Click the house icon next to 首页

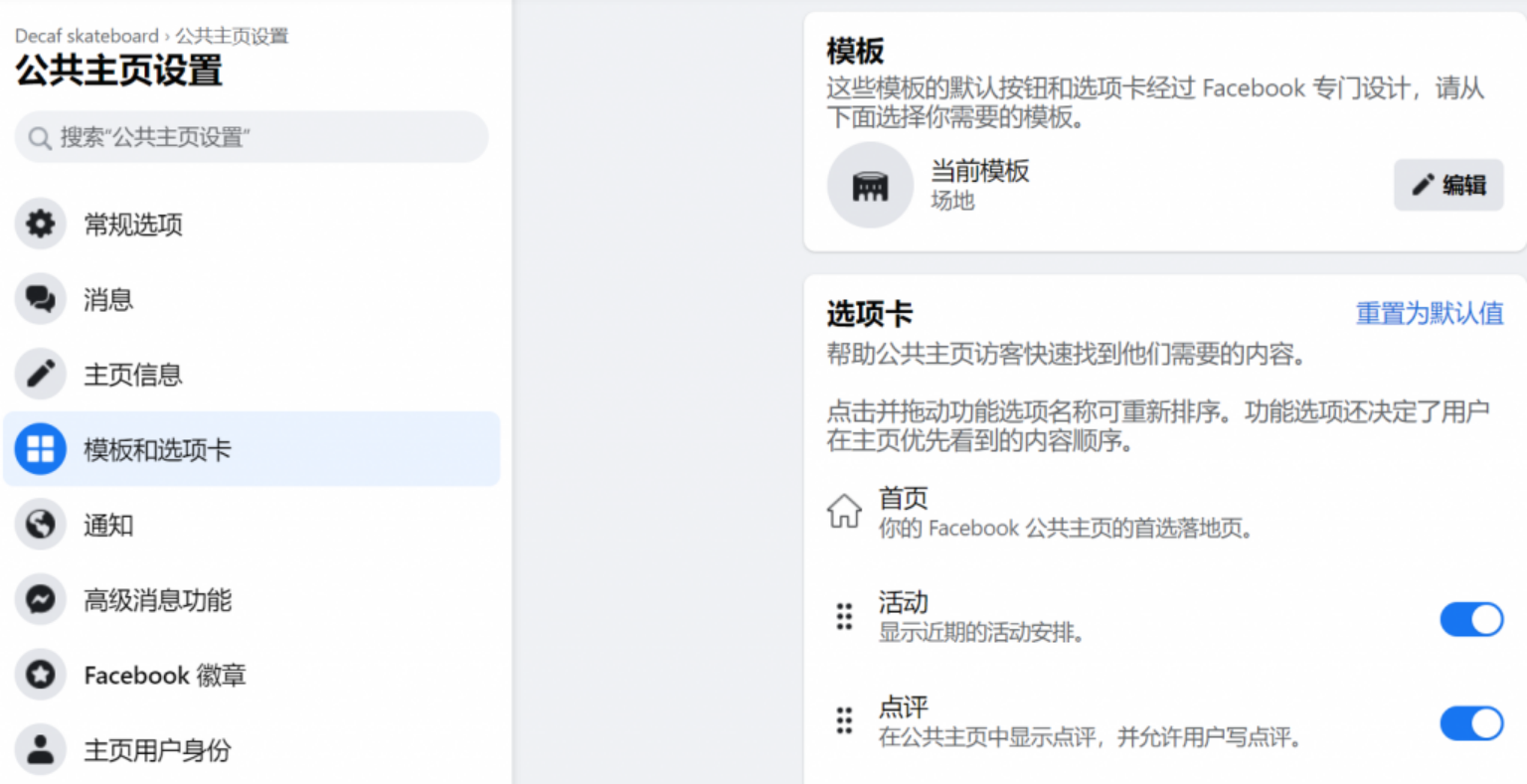click(x=844, y=511)
